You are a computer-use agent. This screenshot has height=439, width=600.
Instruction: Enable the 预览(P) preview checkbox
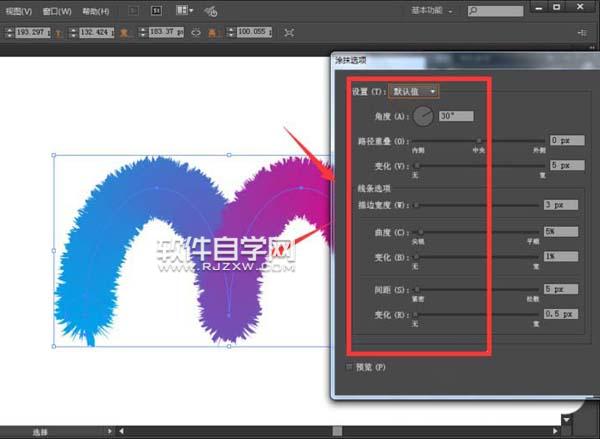[x=349, y=367]
